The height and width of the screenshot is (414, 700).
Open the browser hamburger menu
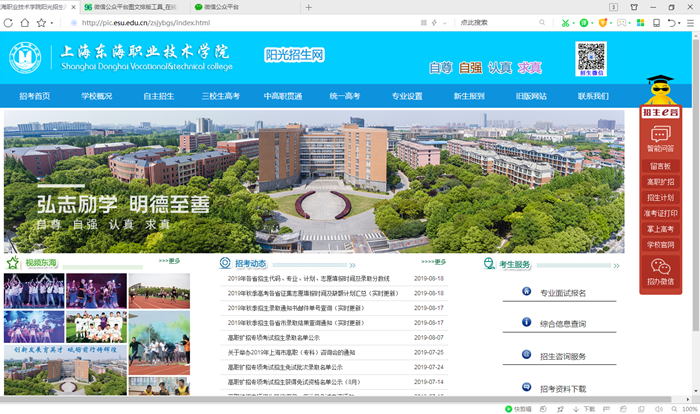click(690, 23)
